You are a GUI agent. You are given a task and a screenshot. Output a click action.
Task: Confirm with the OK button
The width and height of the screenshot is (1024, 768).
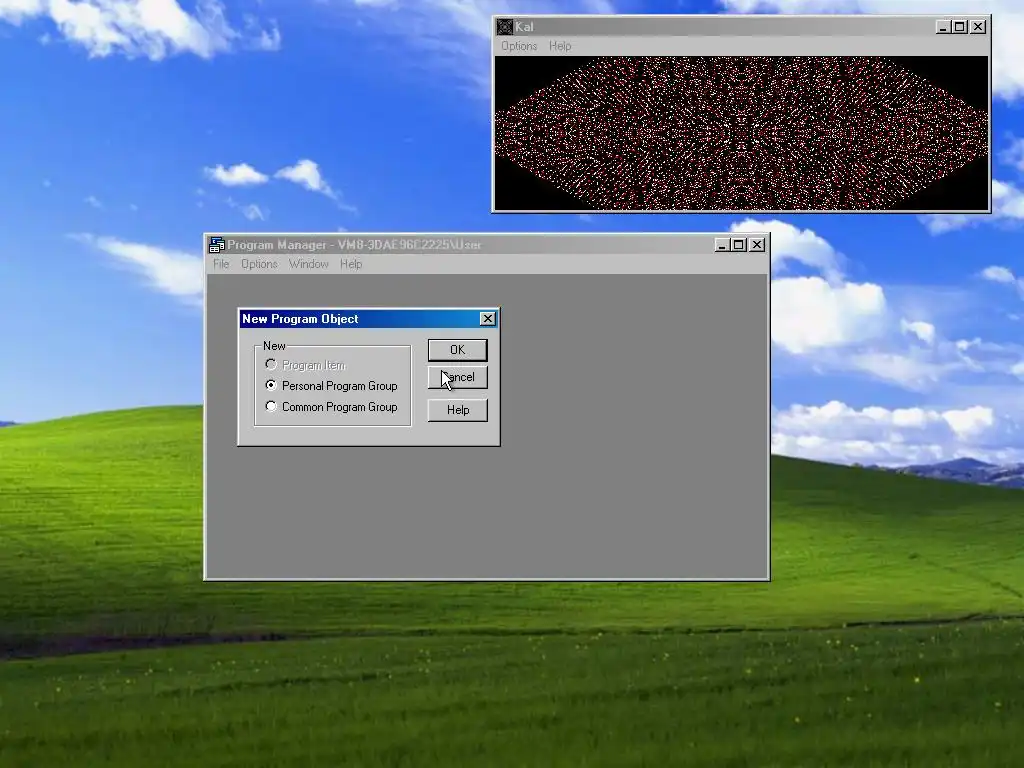click(x=457, y=350)
